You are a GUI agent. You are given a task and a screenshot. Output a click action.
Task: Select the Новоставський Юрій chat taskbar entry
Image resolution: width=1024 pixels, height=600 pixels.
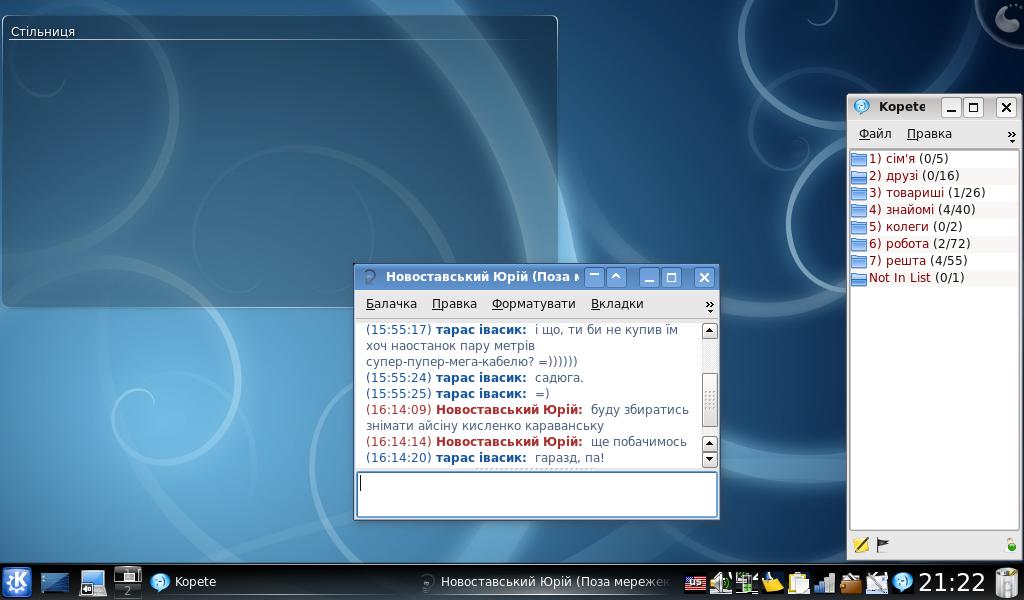[546, 582]
